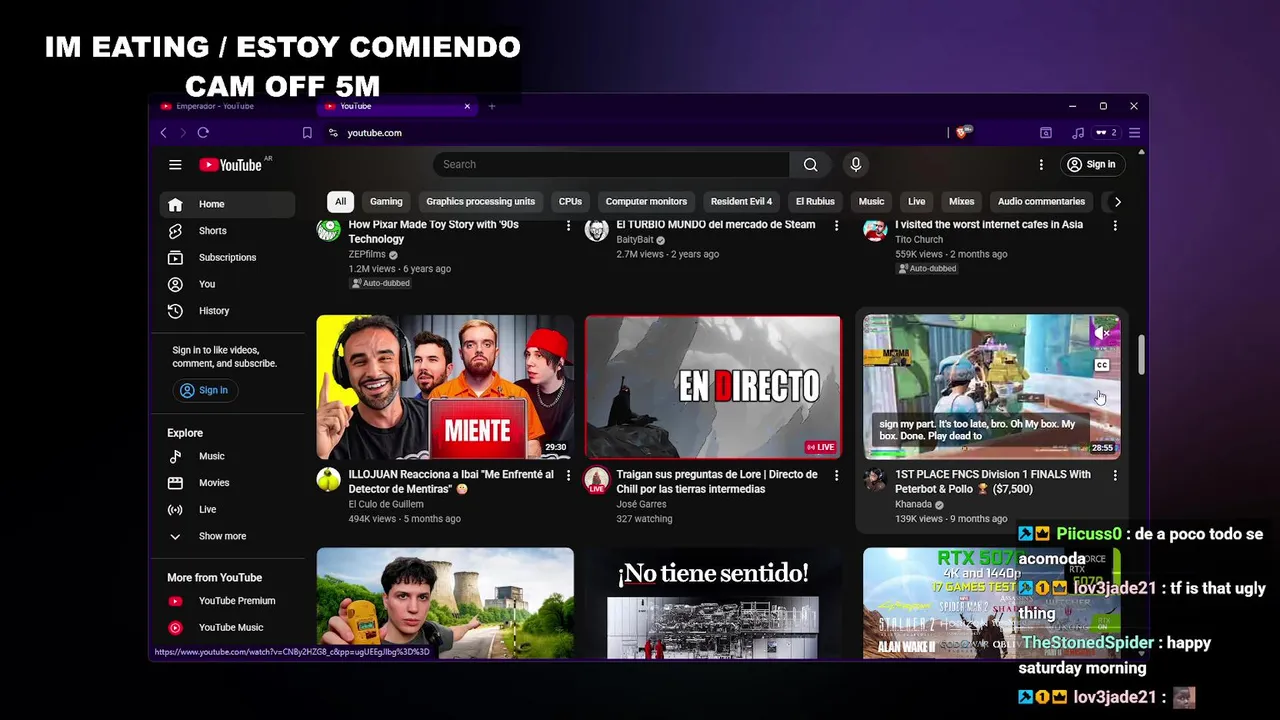Start voice search with the microphone icon
This screenshot has height=720, width=1280.
pyautogui.click(x=855, y=164)
